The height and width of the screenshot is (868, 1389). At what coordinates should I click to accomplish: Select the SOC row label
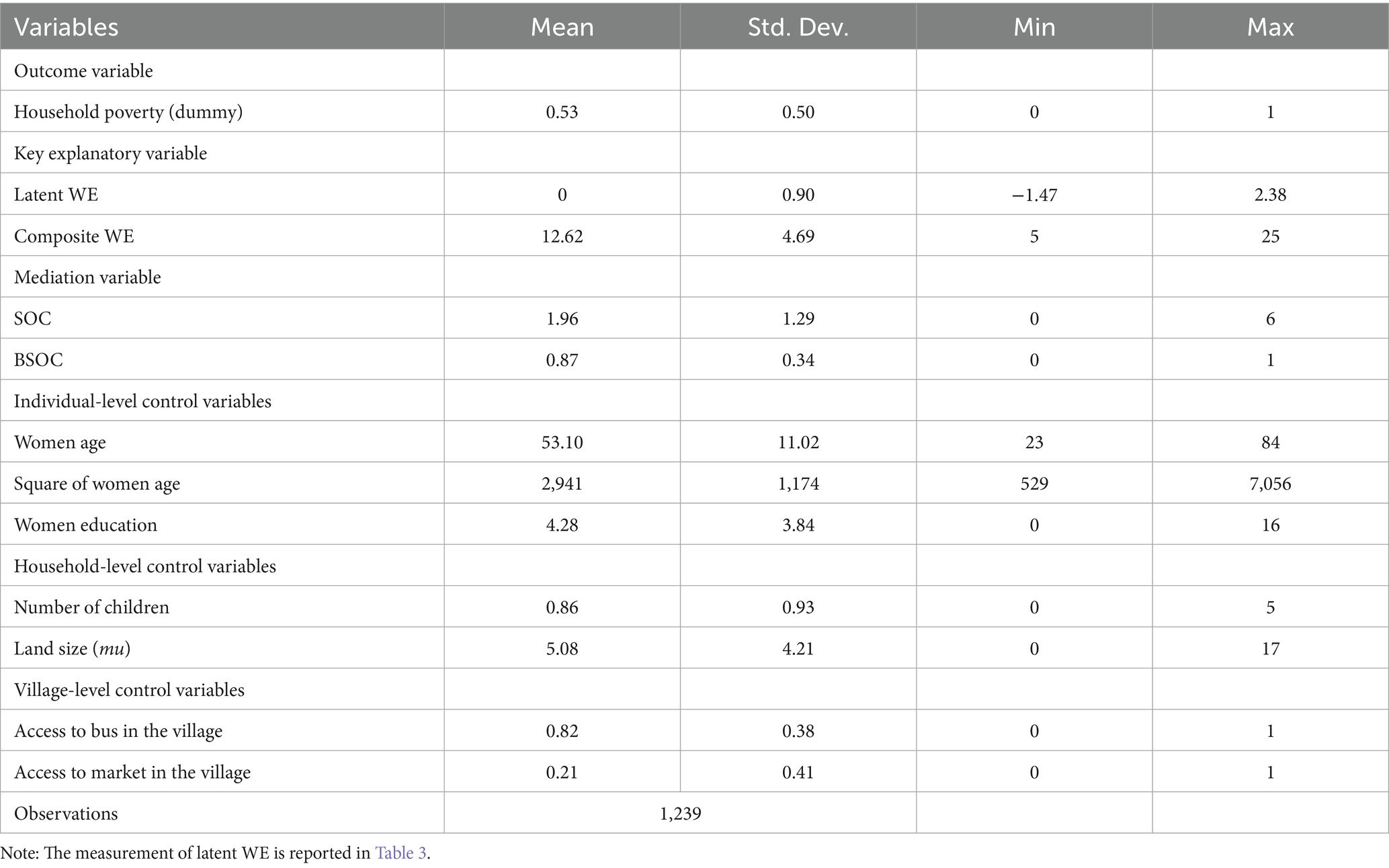[32, 318]
